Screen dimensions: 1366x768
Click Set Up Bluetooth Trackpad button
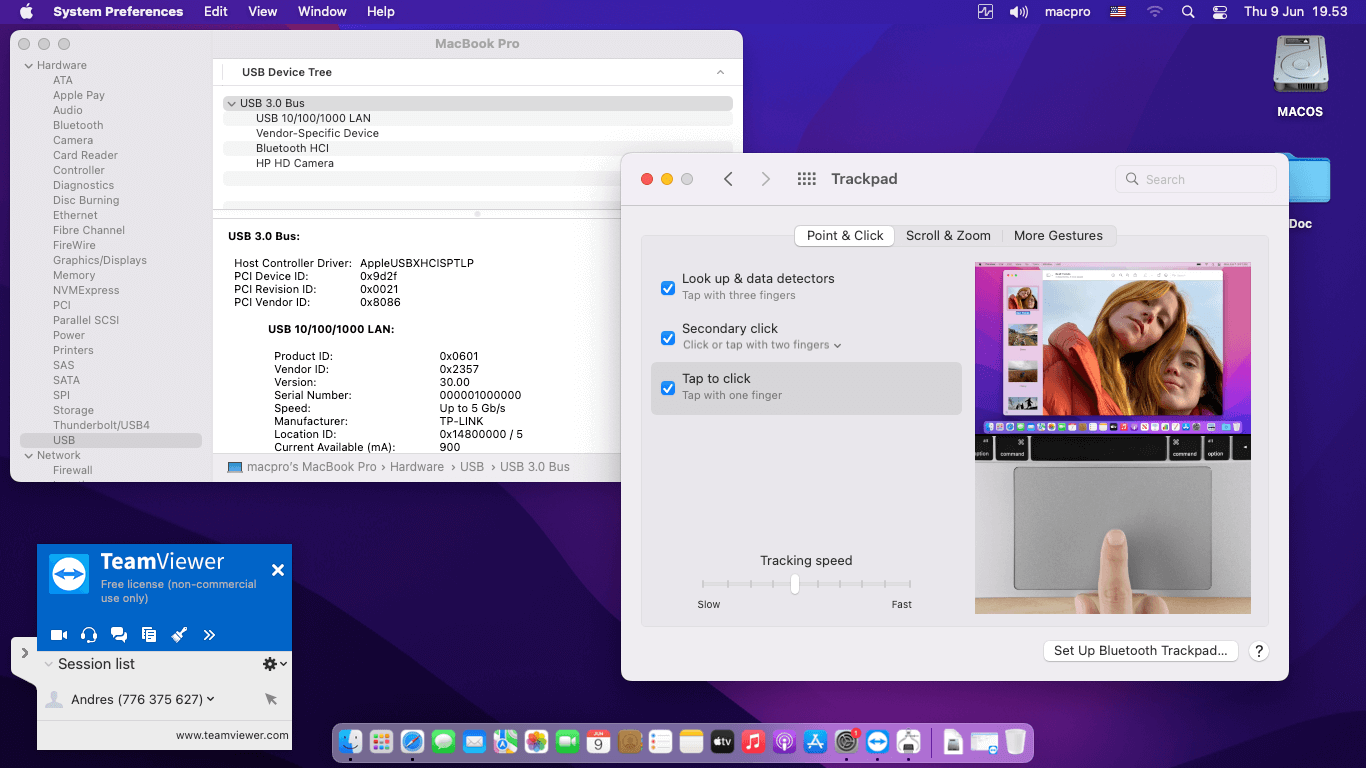point(1140,651)
